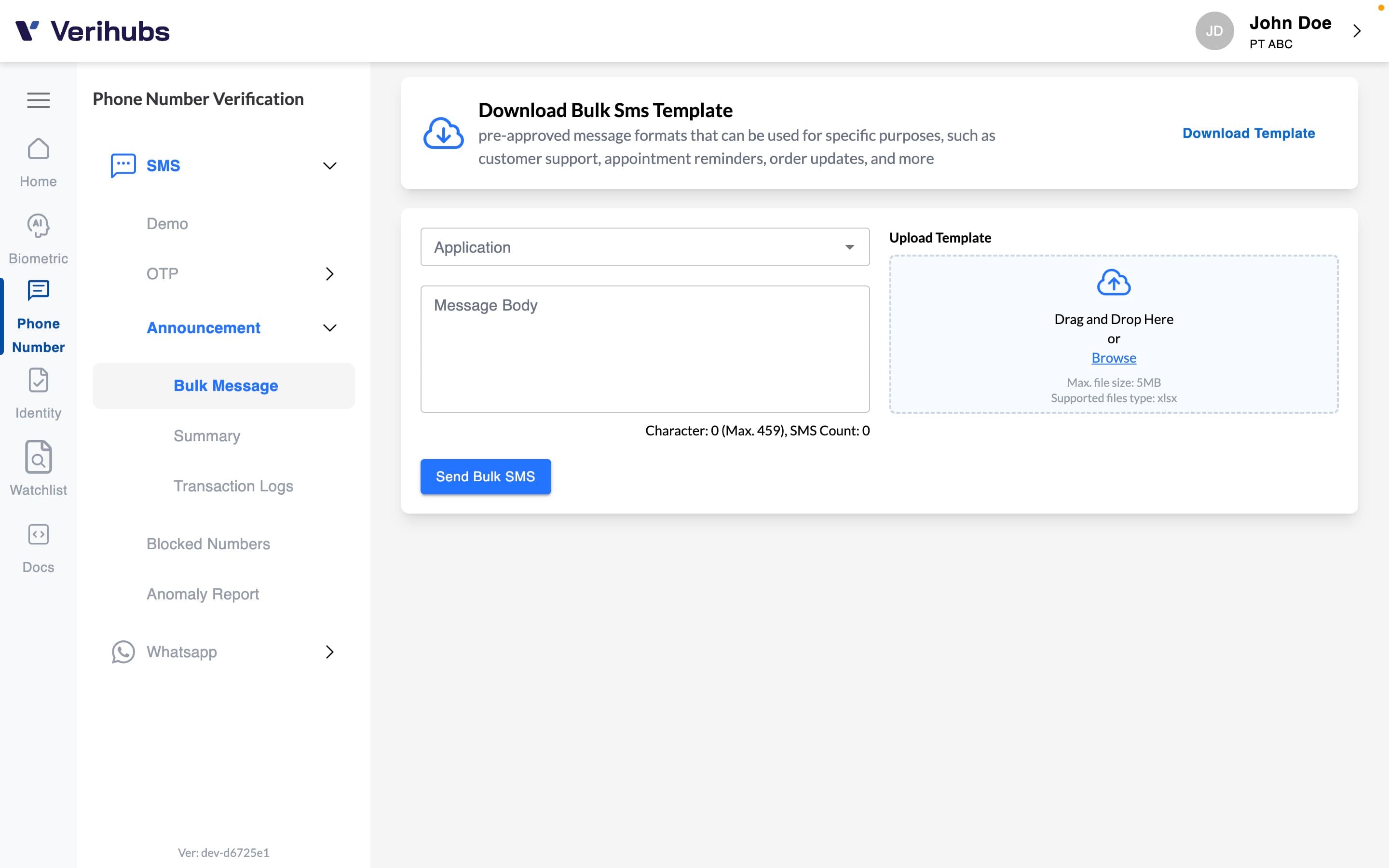Click the cloud download icon
The height and width of the screenshot is (868, 1389).
[x=443, y=133]
